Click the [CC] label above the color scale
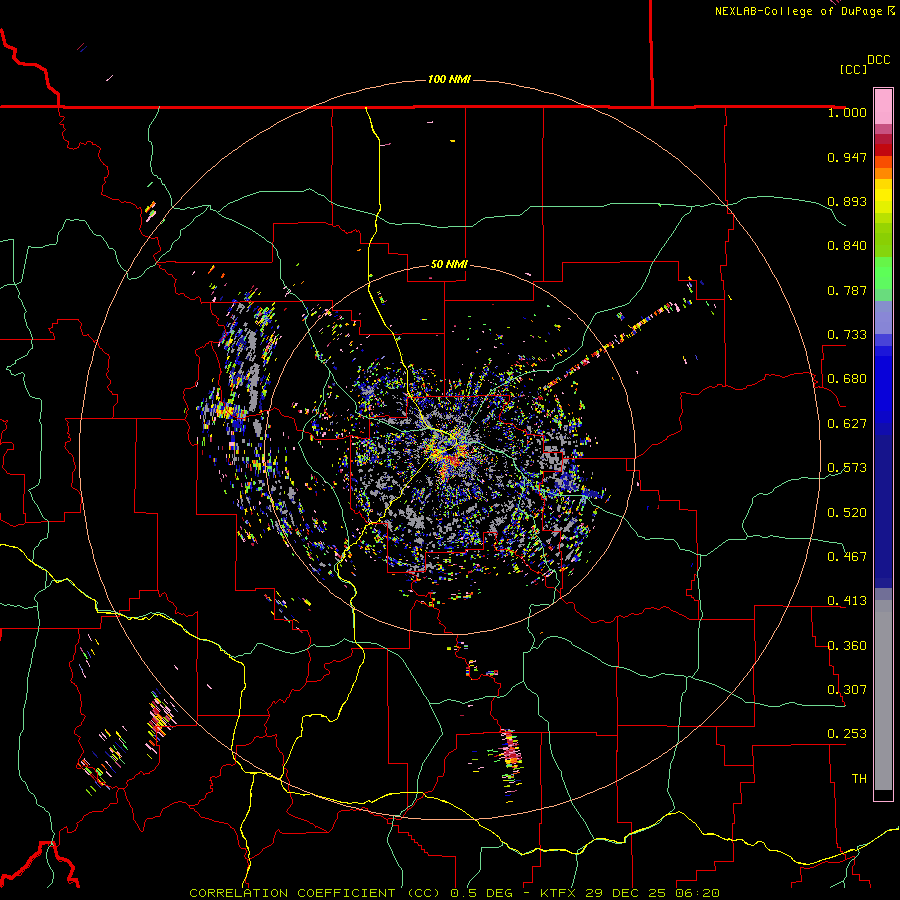The height and width of the screenshot is (900, 900). tap(853, 69)
